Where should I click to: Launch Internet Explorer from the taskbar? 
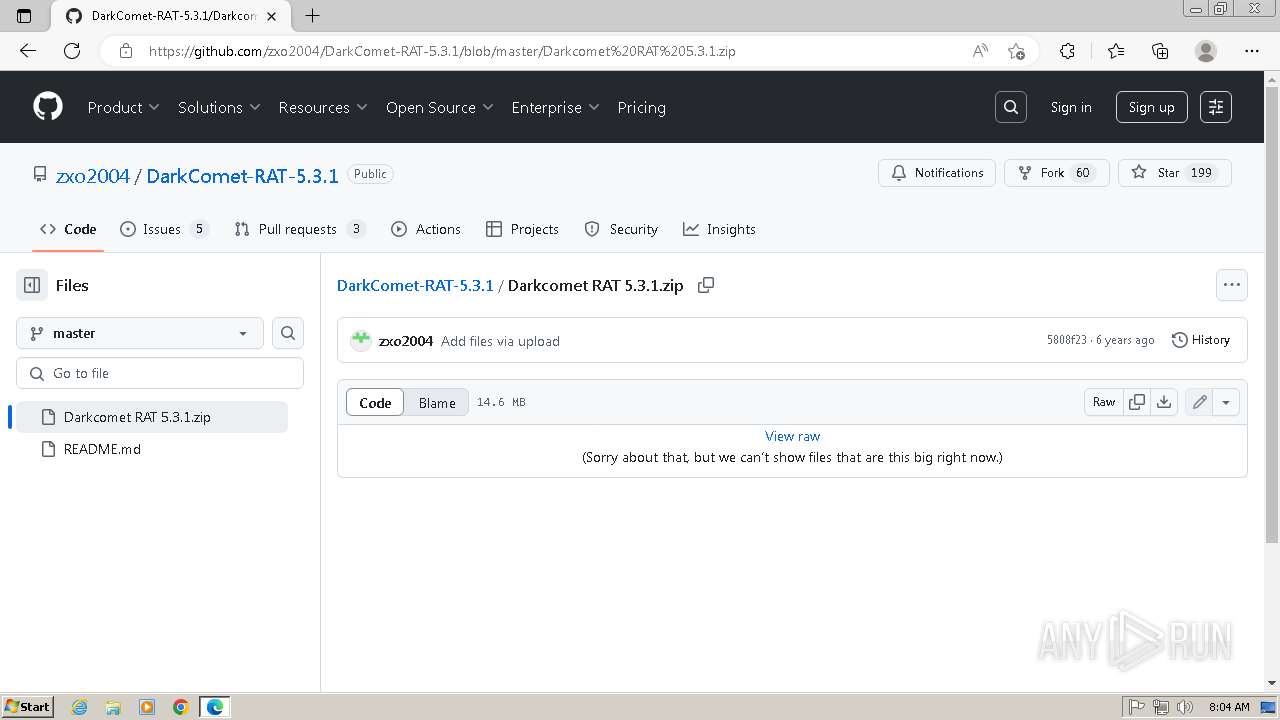pyautogui.click(x=80, y=707)
